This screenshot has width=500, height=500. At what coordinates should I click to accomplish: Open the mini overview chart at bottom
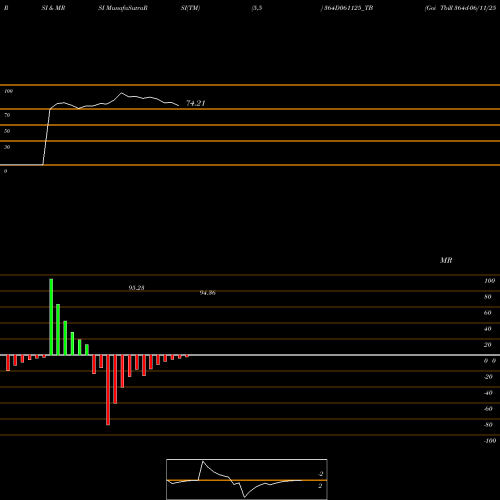pos(247,479)
